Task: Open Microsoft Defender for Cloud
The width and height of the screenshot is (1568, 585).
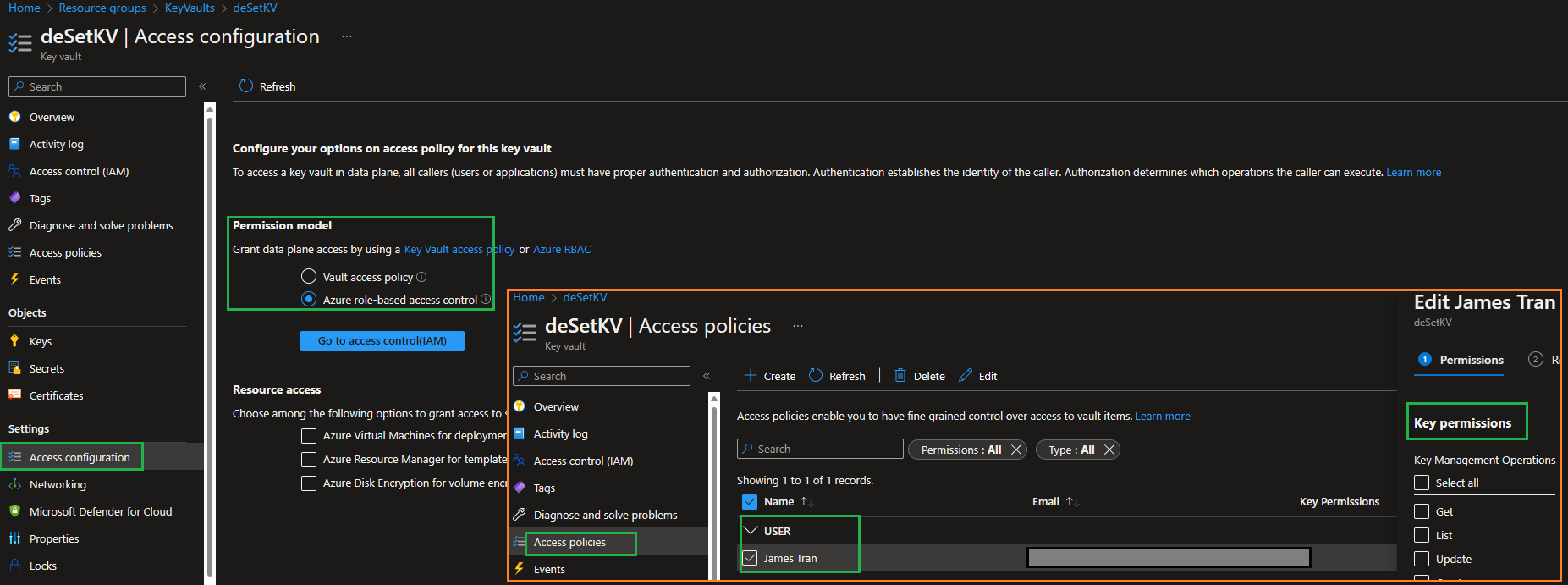Action: [101, 511]
